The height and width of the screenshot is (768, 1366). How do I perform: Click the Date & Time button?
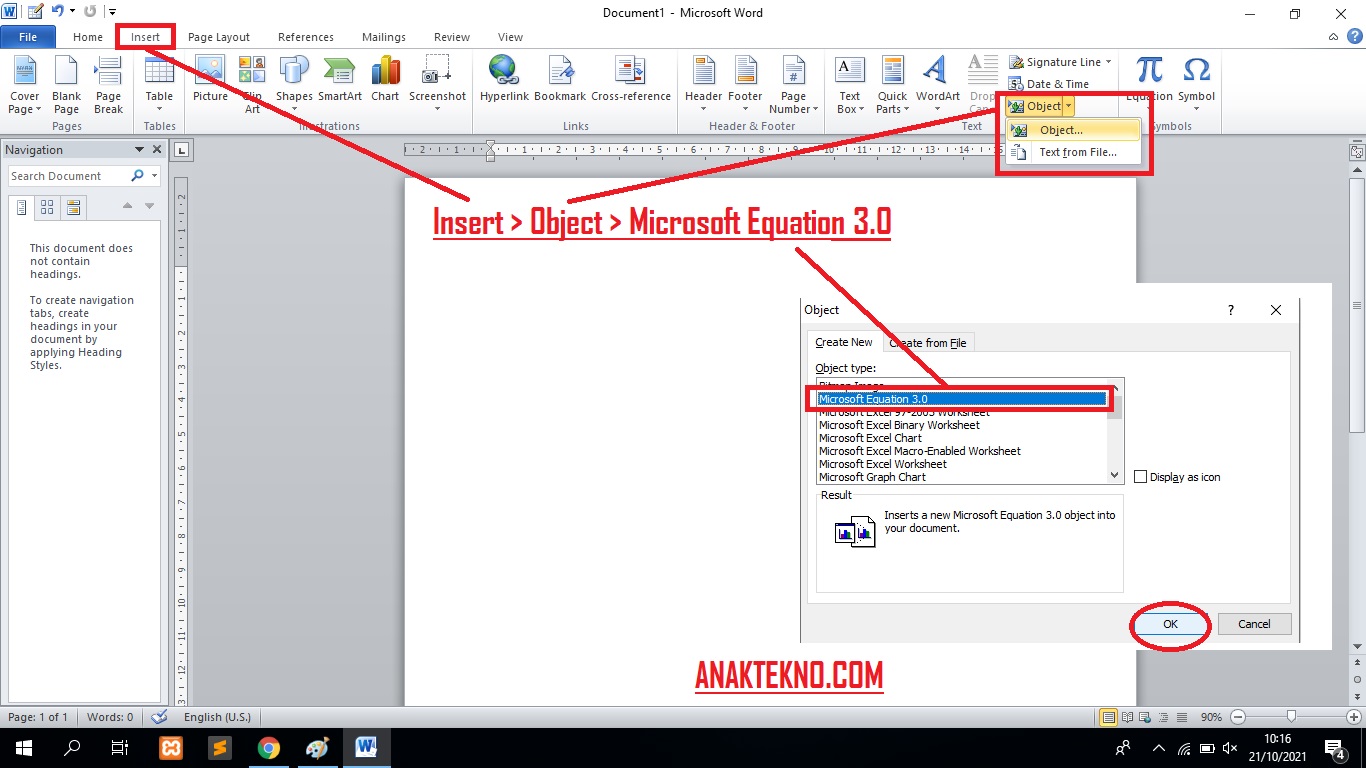tap(1049, 84)
